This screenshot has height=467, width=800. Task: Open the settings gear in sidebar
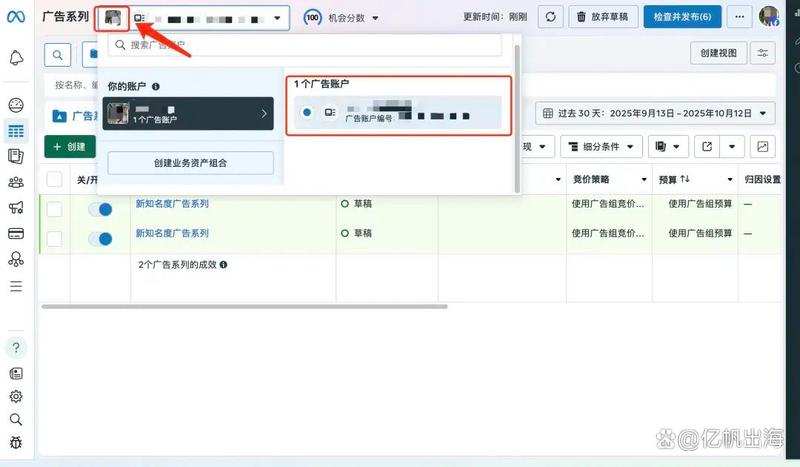pos(16,396)
